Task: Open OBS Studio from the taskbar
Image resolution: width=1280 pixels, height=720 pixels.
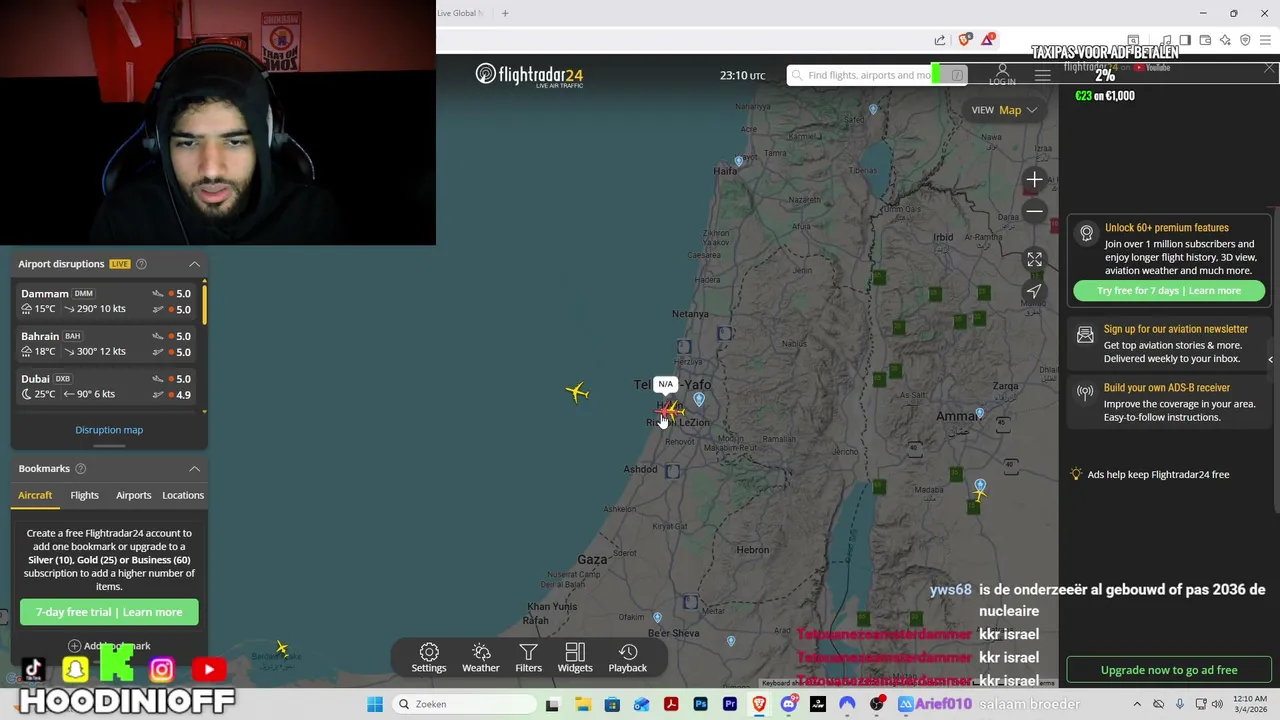Action: 876,704
